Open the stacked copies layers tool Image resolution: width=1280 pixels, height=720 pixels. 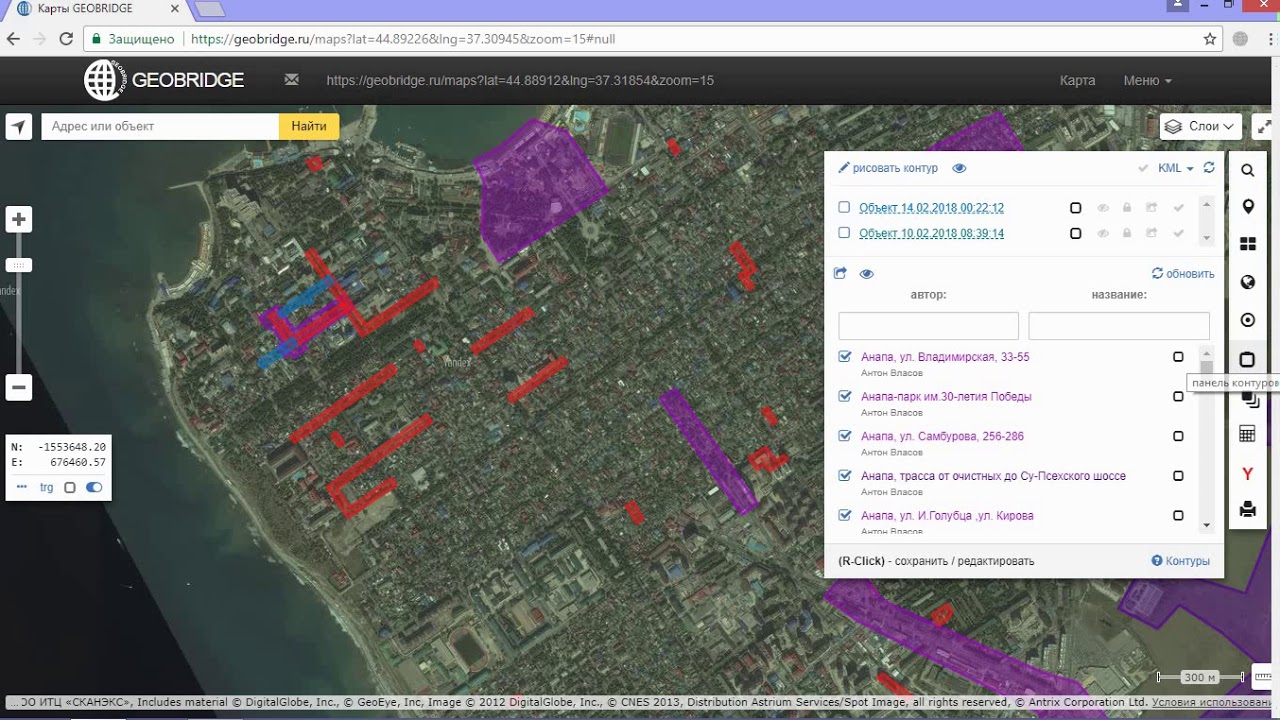1250,398
